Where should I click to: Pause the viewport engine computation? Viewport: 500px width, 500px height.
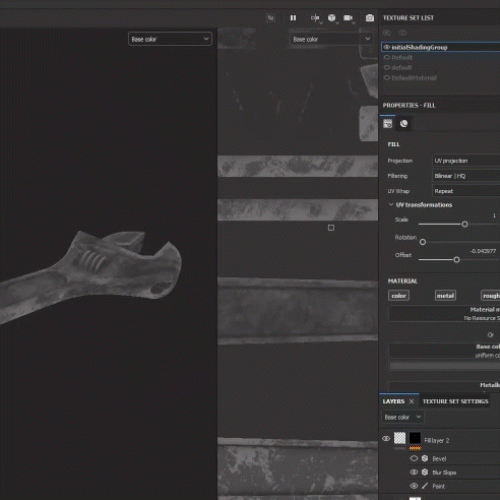tap(293, 18)
